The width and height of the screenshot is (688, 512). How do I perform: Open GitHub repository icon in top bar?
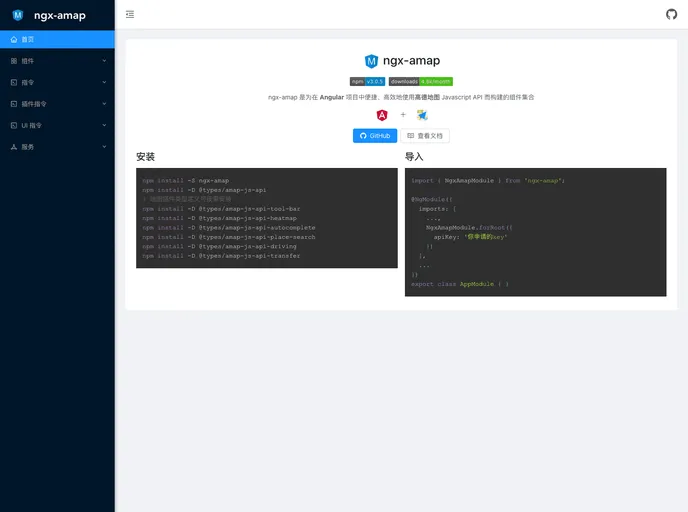tap(671, 14)
